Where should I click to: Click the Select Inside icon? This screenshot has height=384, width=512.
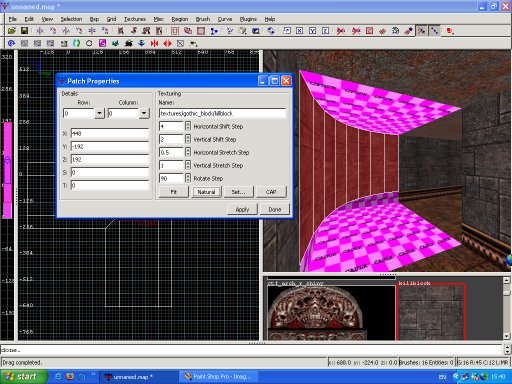point(159,31)
